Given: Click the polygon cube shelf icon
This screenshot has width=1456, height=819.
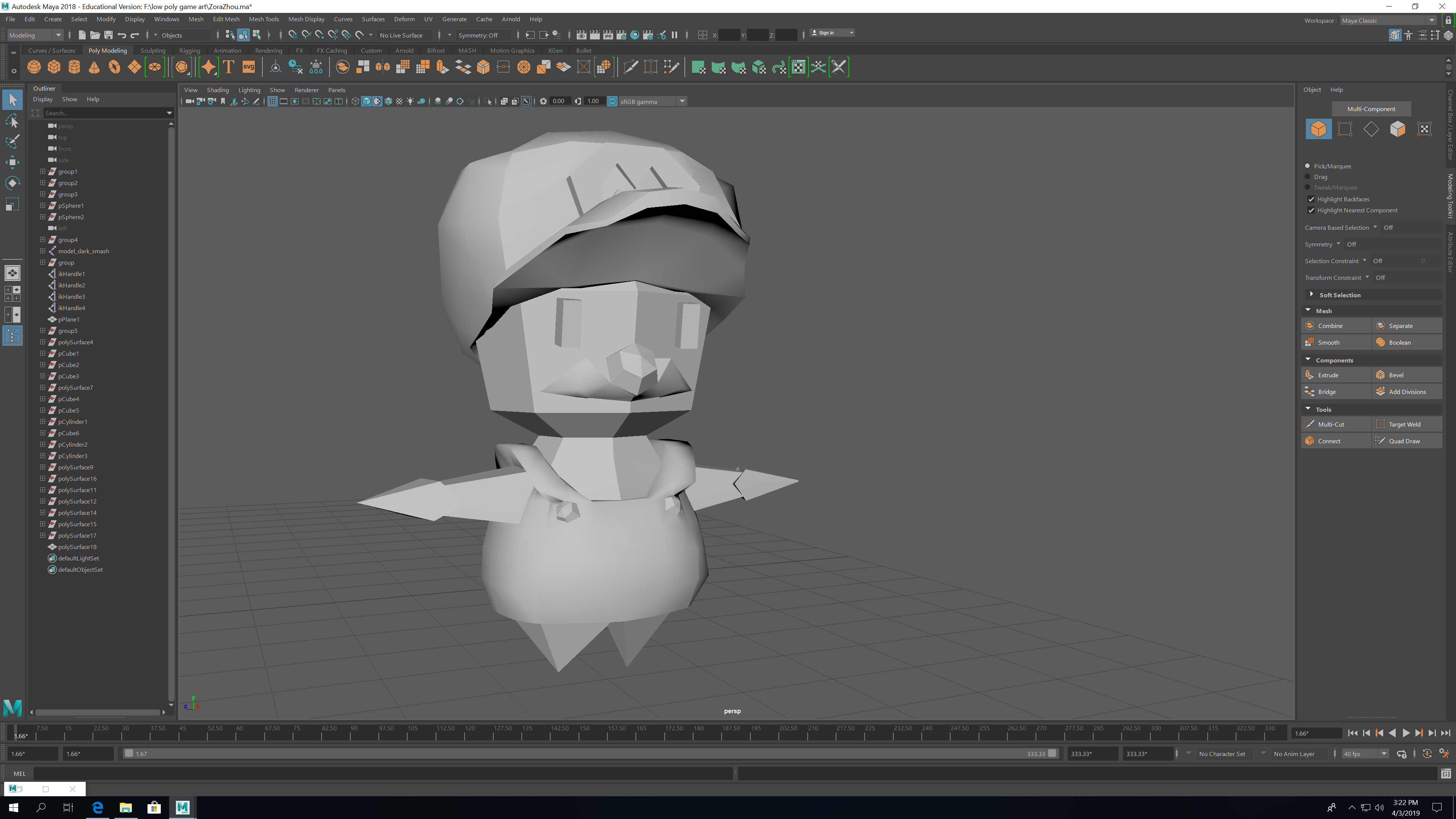Looking at the screenshot, I should tap(54, 67).
